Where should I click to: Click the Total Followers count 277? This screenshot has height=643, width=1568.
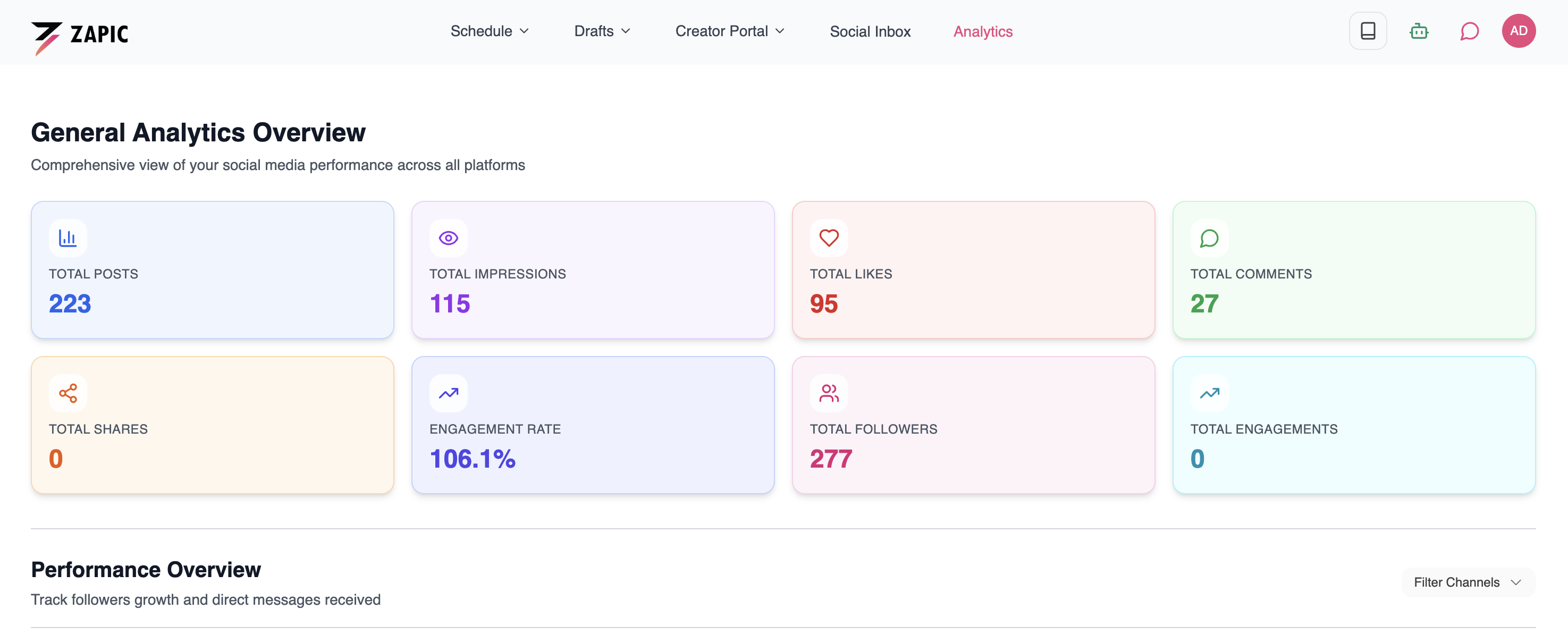[x=830, y=459]
